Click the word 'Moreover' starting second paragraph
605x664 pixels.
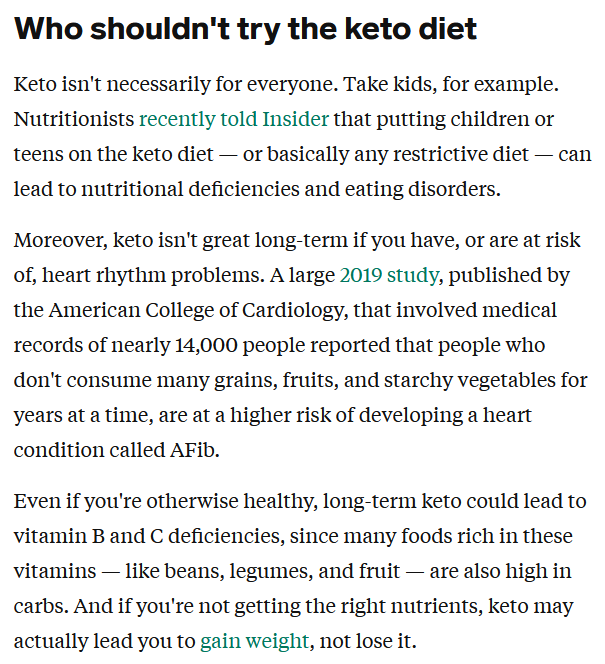coord(61,241)
